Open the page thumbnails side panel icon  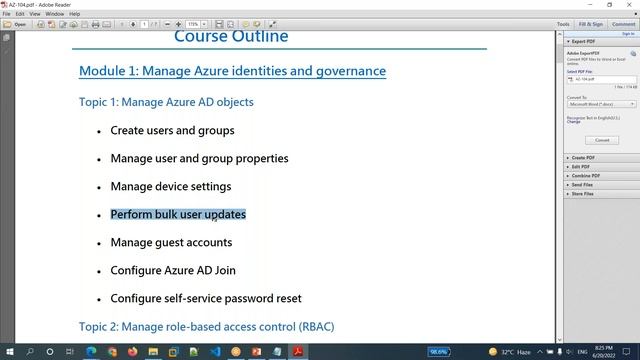(6, 38)
